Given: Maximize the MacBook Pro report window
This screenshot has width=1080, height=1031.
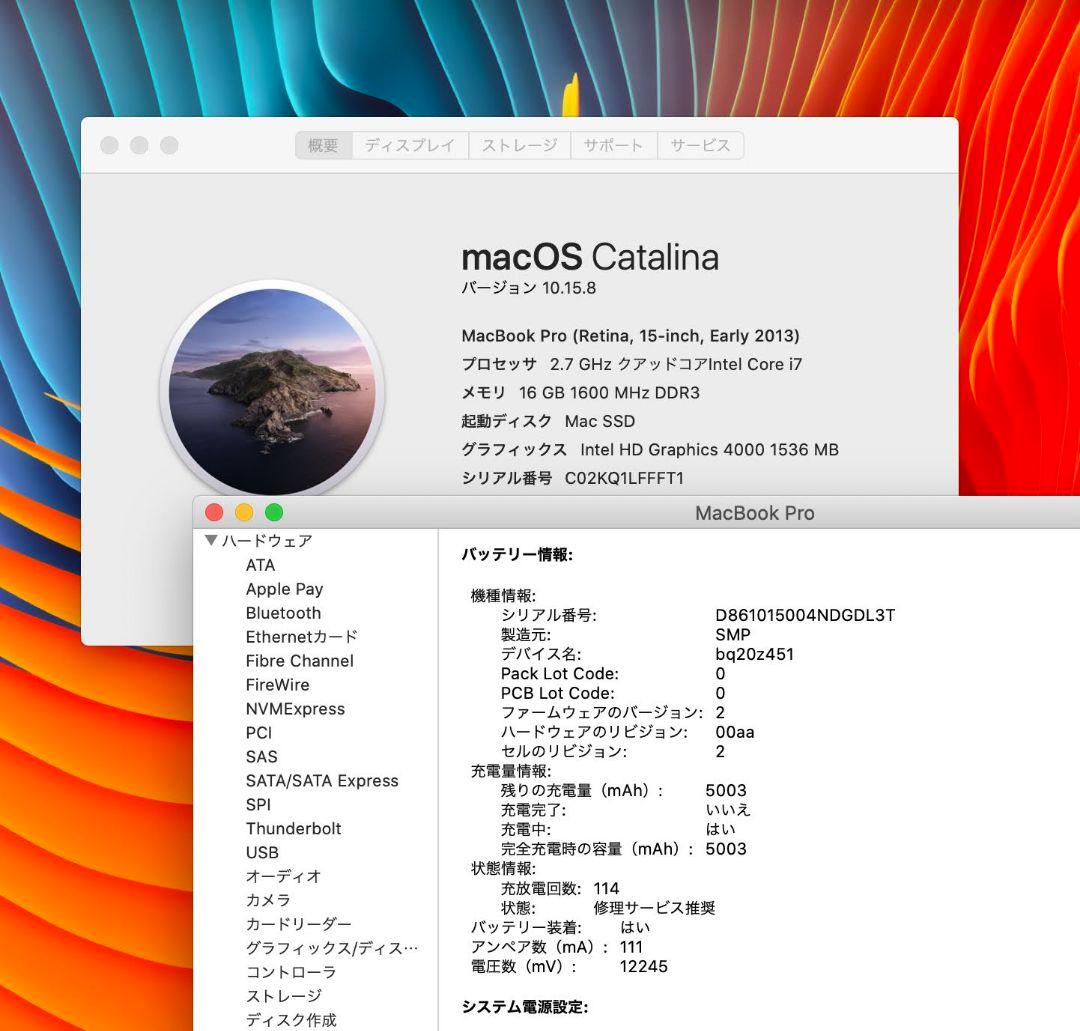Looking at the screenshot, I should click(x=274, y=512).
